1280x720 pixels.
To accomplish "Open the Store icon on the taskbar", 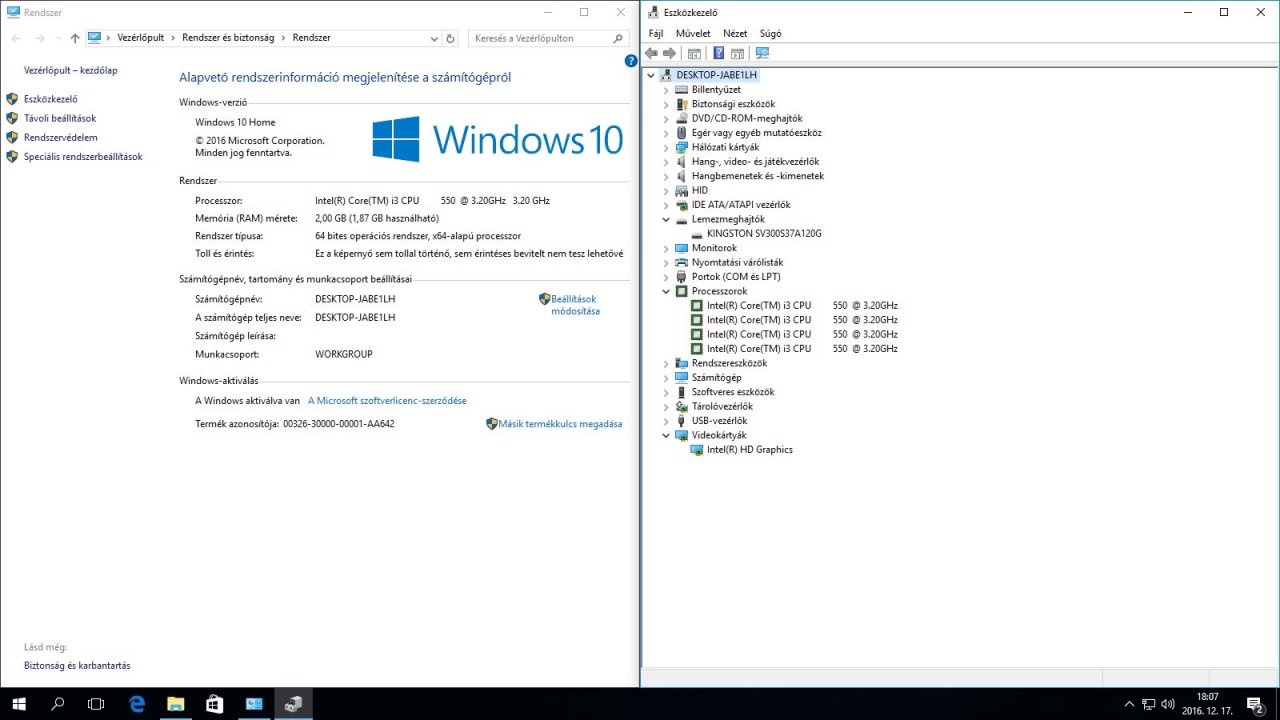I will point(215,704).
